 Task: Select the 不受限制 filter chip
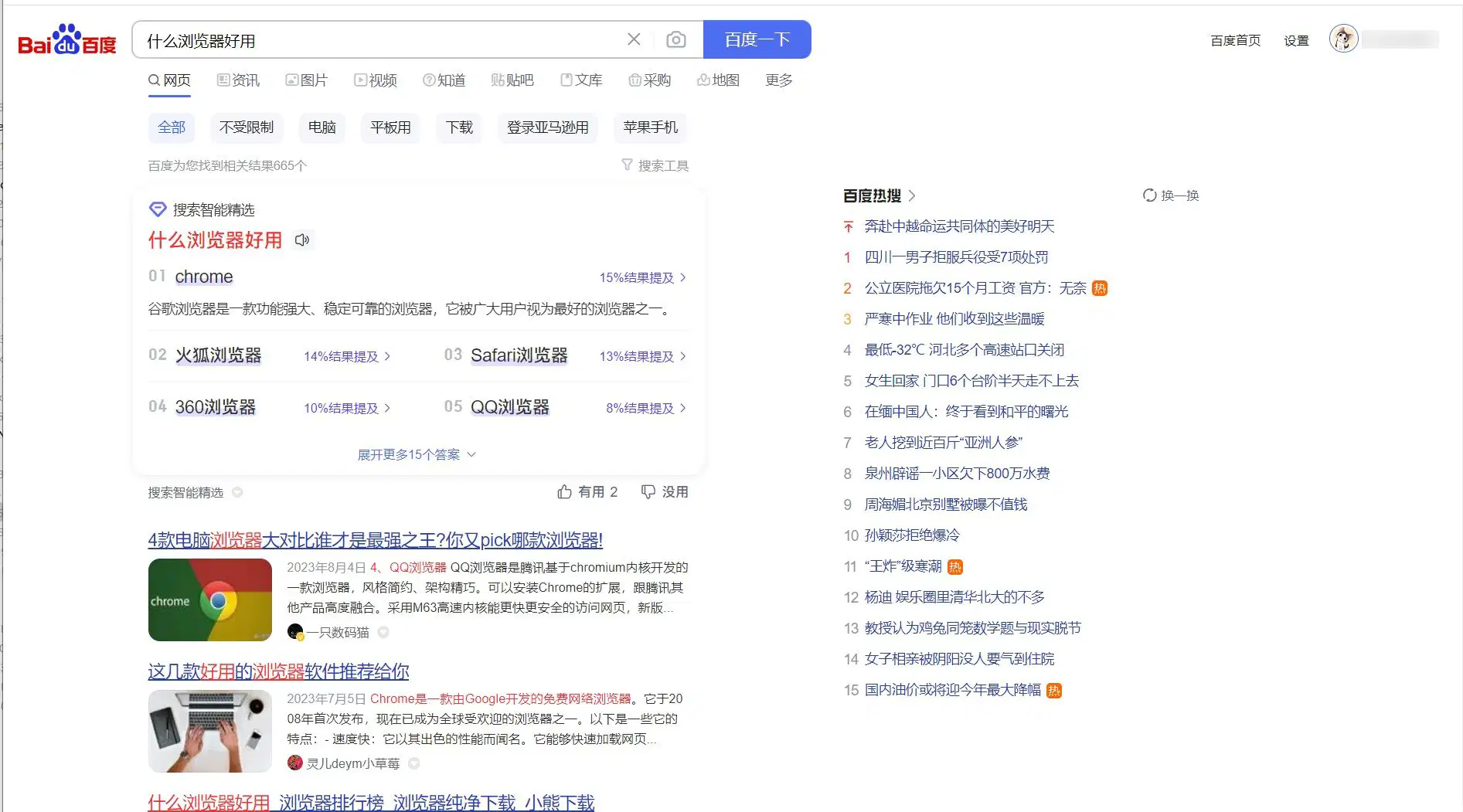click(x=247, y=127)
